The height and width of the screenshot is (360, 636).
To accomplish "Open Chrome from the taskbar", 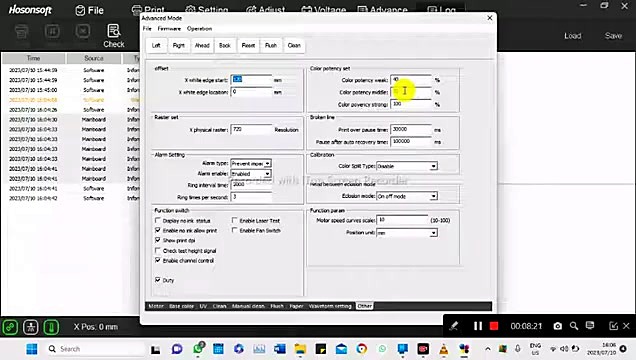I will pyautogui.click(x=361, y=349).
